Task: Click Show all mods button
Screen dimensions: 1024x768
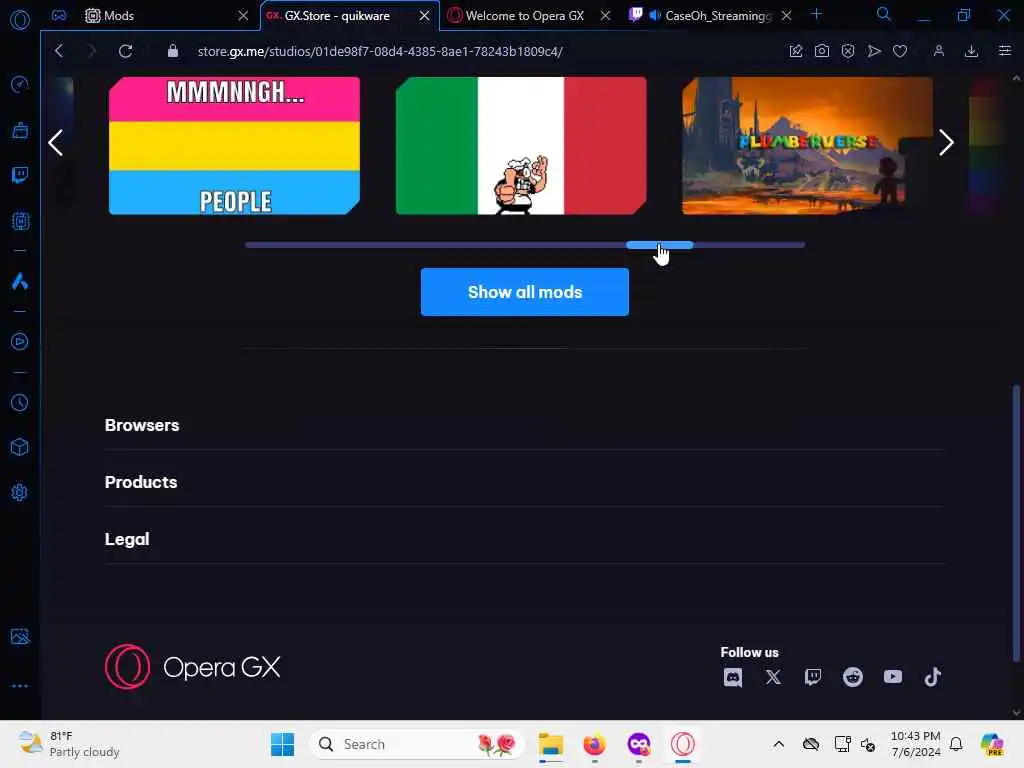Action: 524,292
